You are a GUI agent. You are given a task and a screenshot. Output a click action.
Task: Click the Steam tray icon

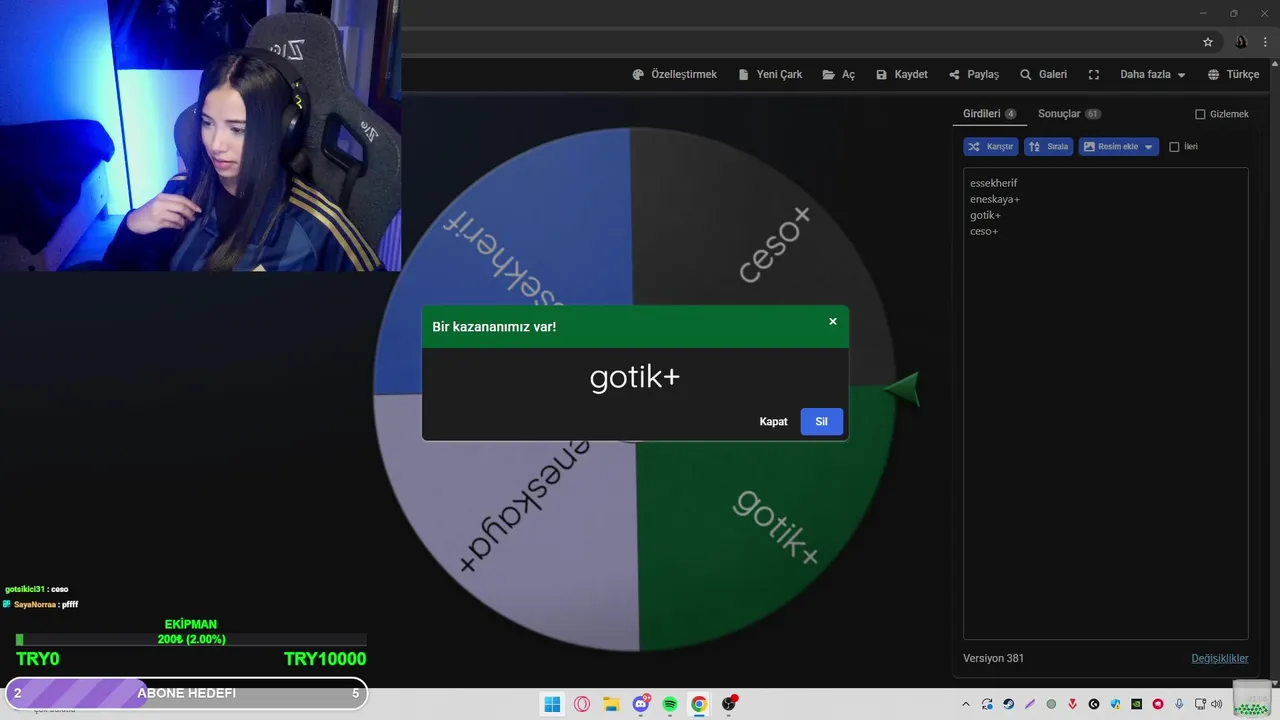(1008, 704)
